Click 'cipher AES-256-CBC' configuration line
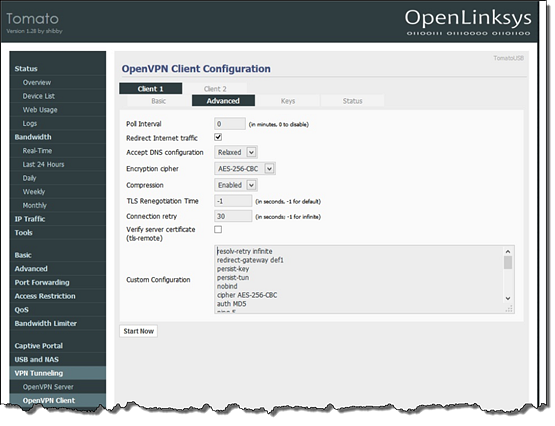The height and width of the screenshot is (426, 555). click(x=247, y=295)
